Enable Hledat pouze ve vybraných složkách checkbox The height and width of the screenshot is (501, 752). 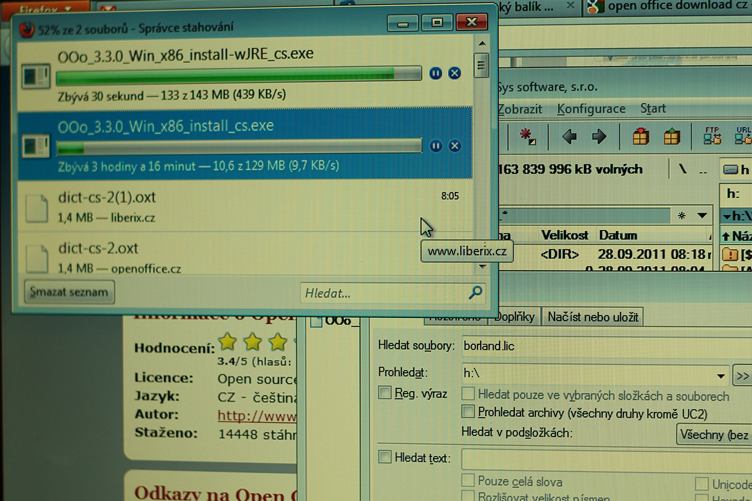coord(468,394)
